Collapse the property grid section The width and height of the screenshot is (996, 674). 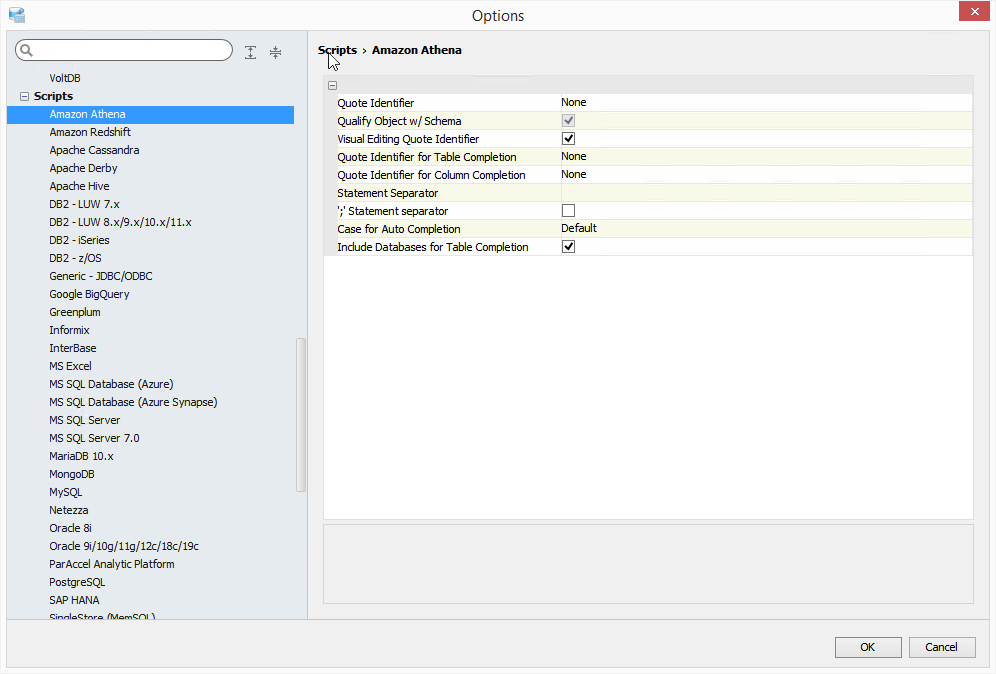click(x=332, y=86)
